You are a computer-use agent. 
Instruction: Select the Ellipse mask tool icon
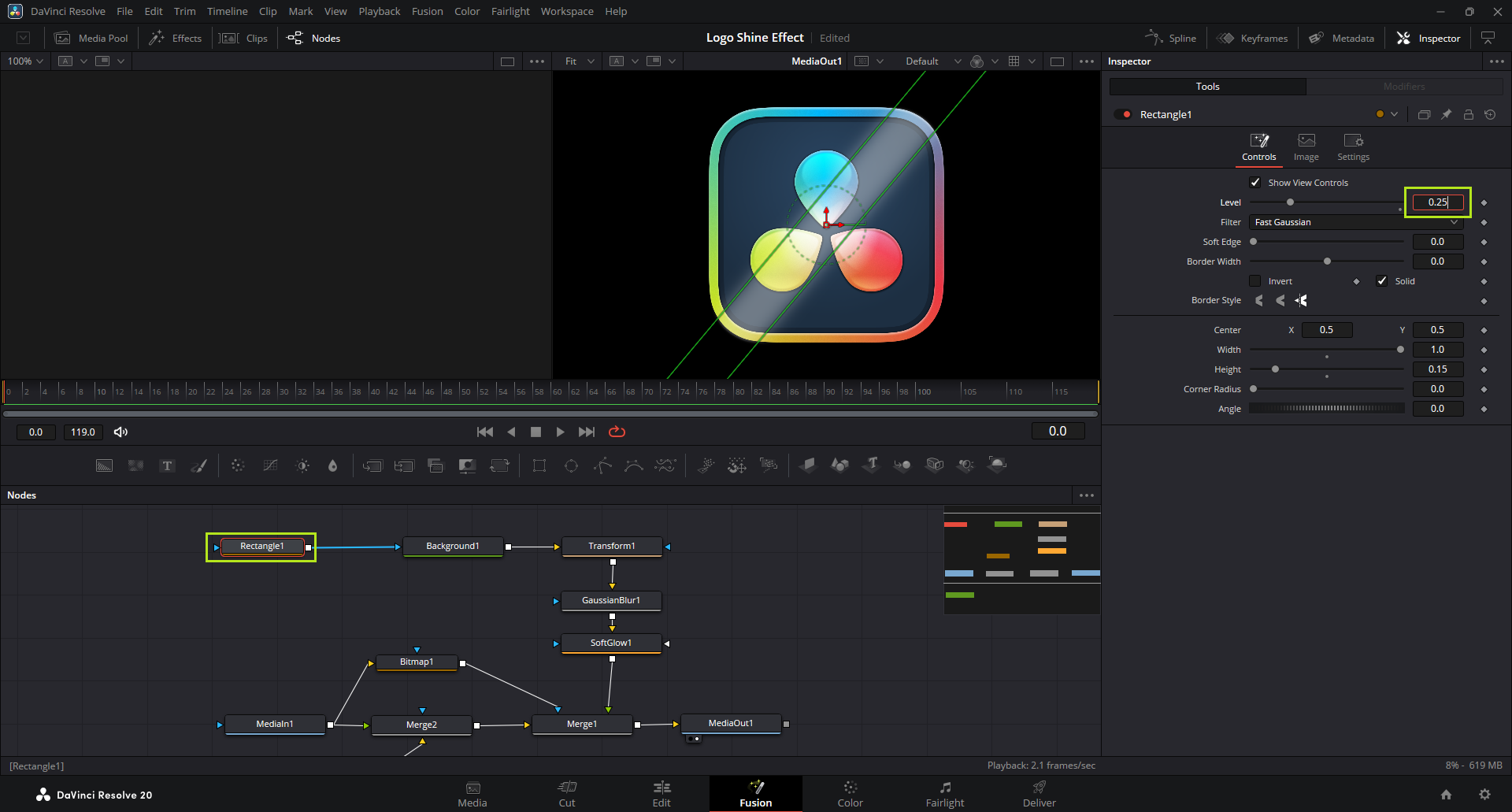tap(572, 465)
